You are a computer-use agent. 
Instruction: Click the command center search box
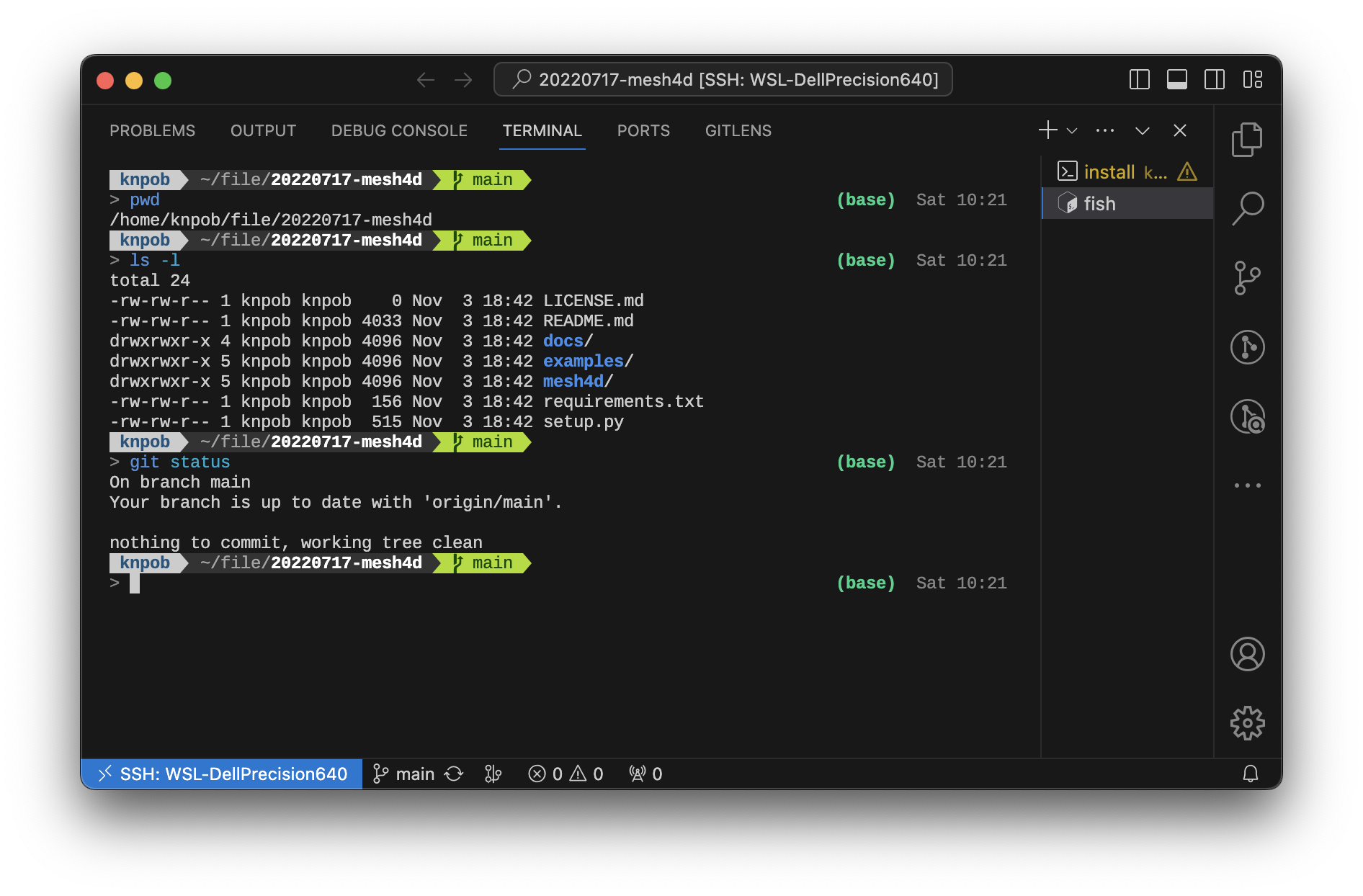723,79
